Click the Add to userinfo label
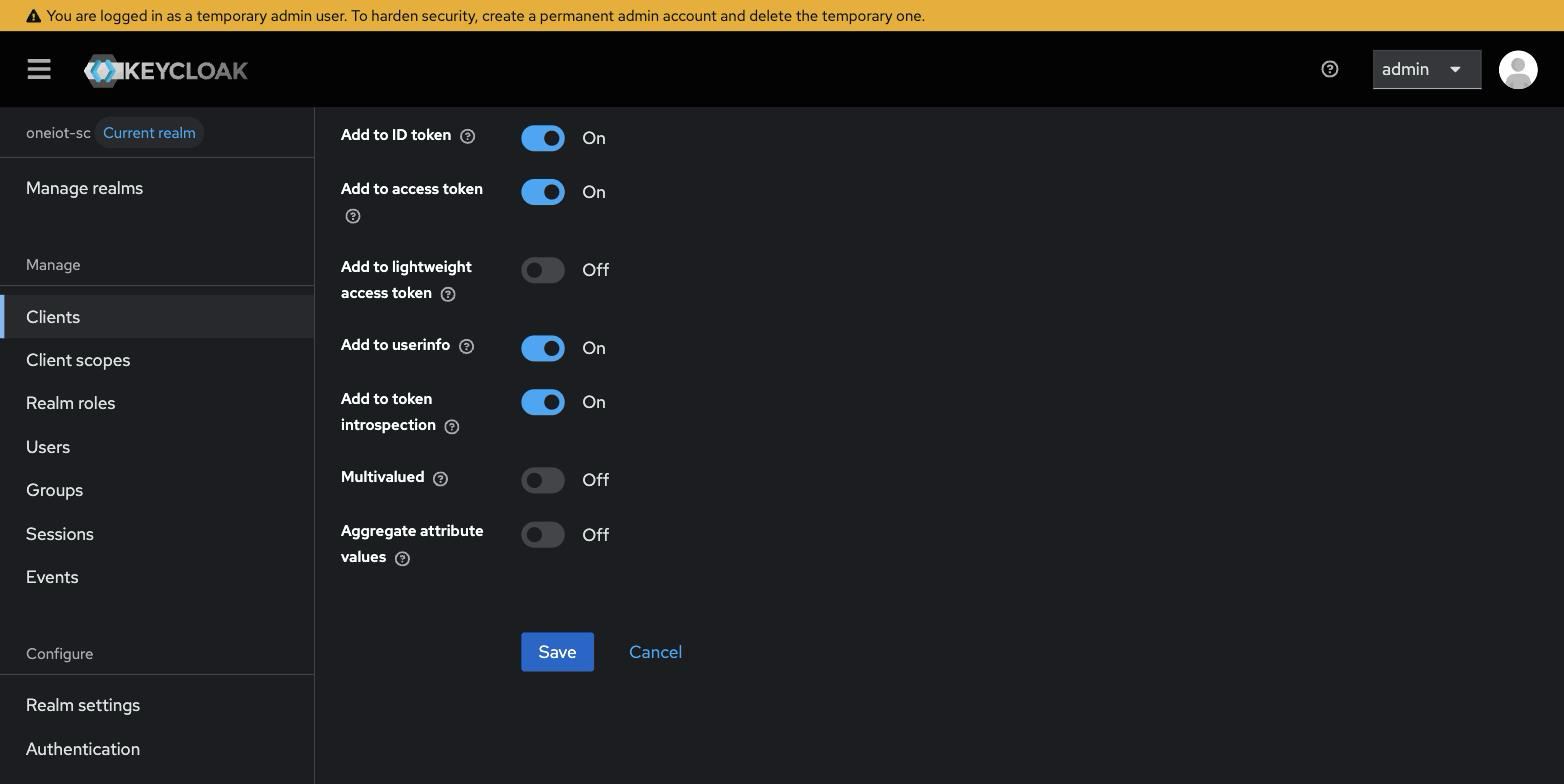The width and height of the screenshot is (1564, 784). tap(395, 345)
